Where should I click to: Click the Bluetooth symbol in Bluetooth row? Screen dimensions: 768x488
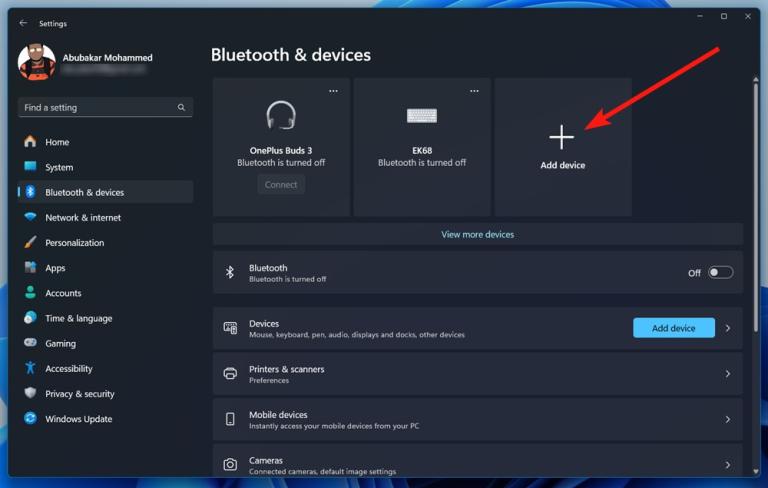click(230, 272)
